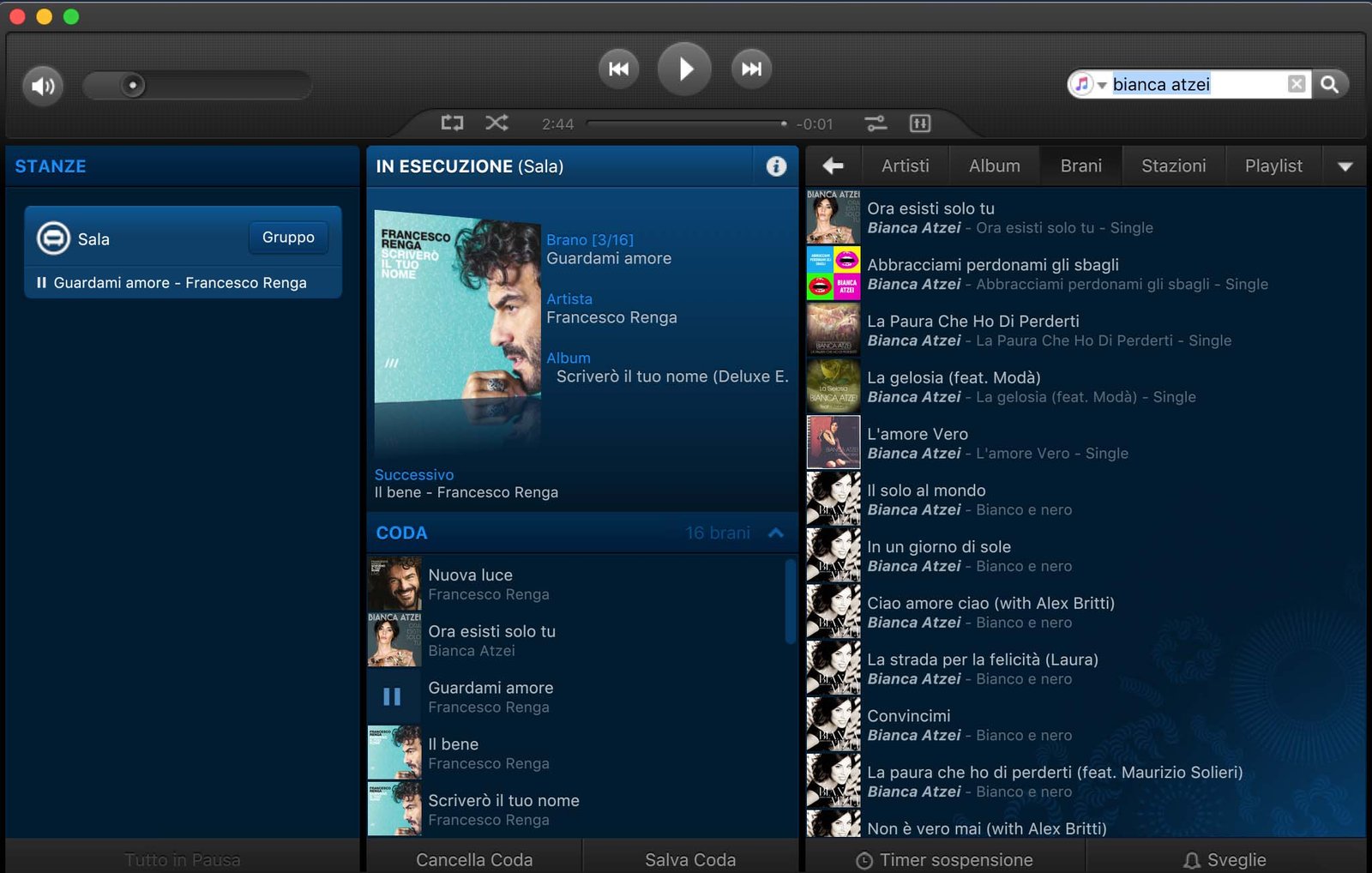The width and height of the screenshot is (1372, 873).
Task: Collapse the Coda queue panel
Action: pos(776,533)
